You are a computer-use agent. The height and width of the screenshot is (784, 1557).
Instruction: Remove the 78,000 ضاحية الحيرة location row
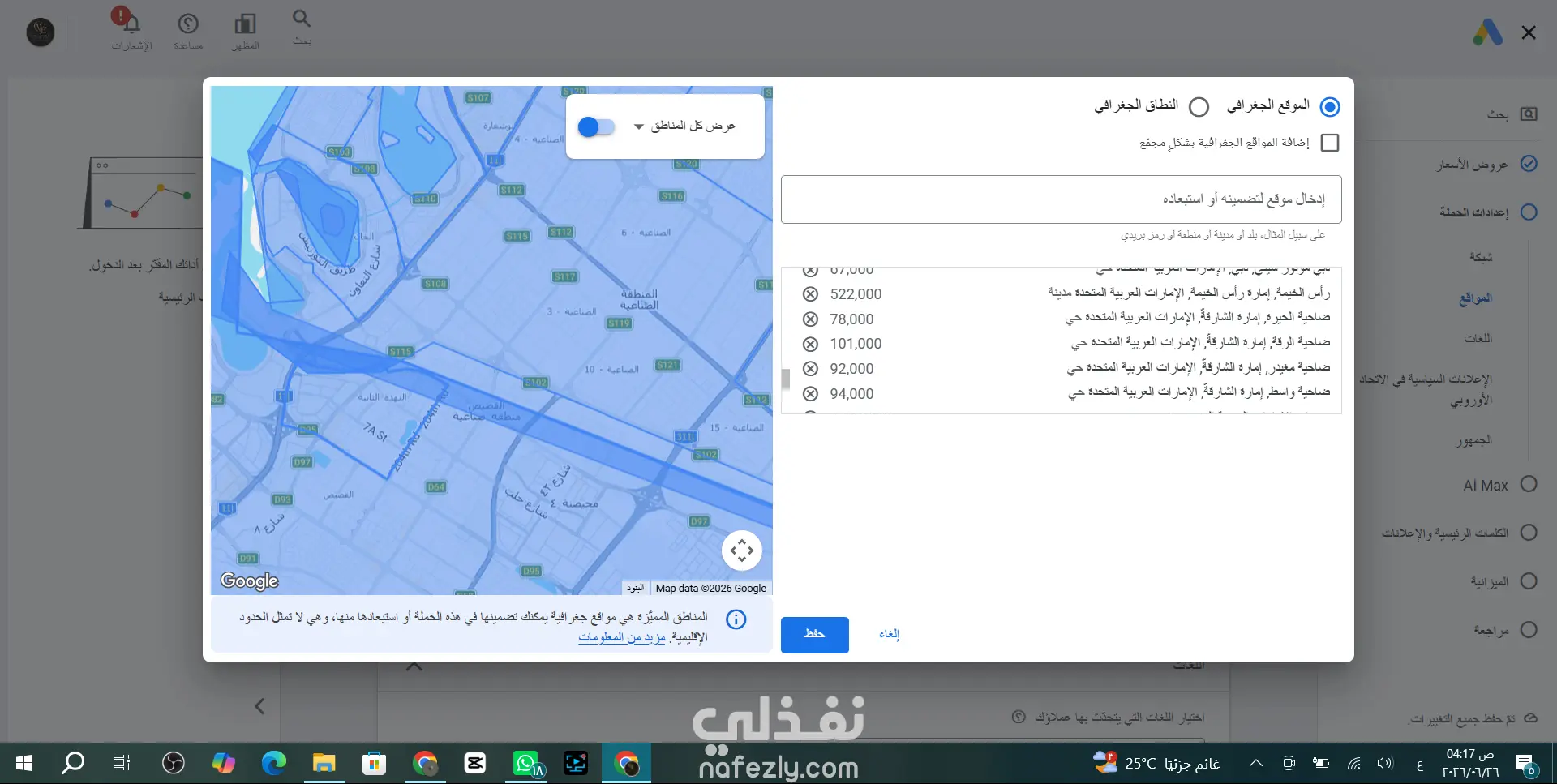[x=810, y=319]
